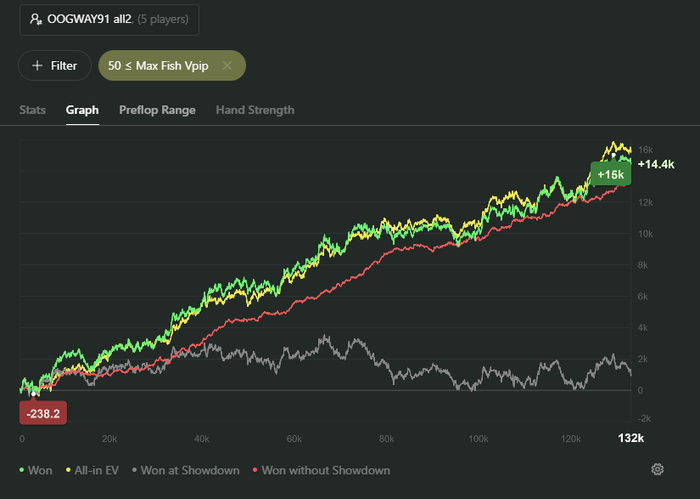The width and height of the screenshot is (700, 499).
Task: Click the 16k y-axis label
Action: 646,149
